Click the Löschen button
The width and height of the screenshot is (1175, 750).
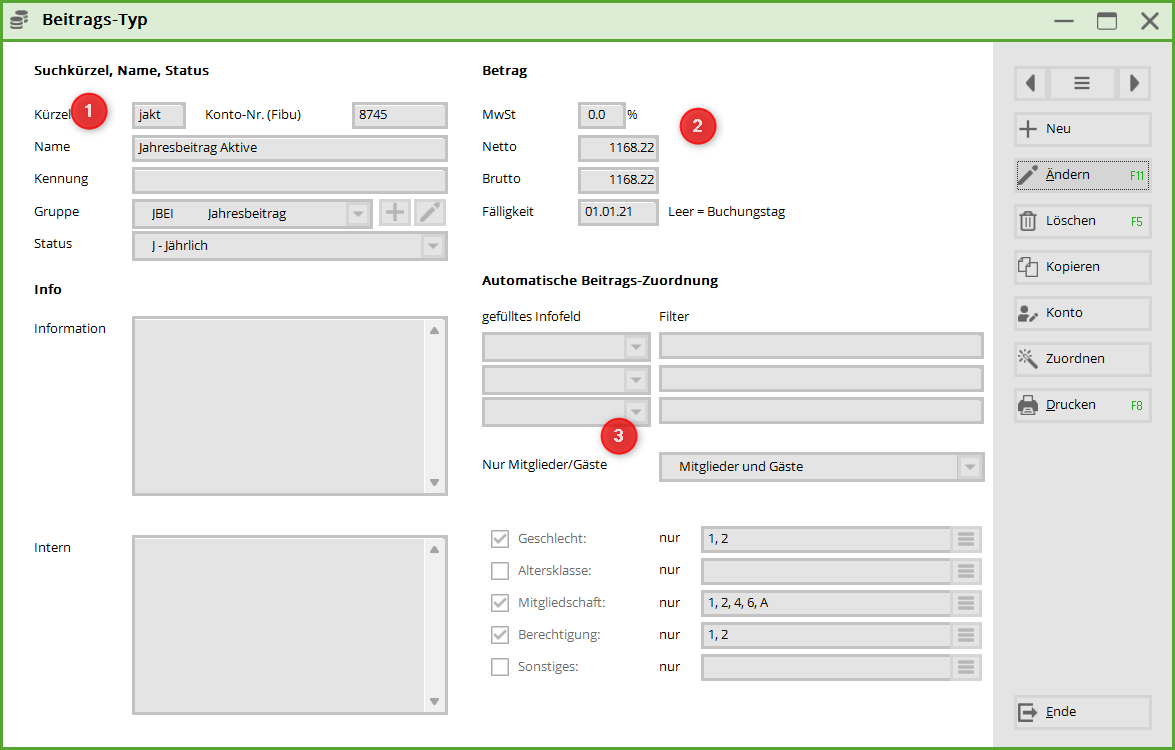coord(1082,221)
